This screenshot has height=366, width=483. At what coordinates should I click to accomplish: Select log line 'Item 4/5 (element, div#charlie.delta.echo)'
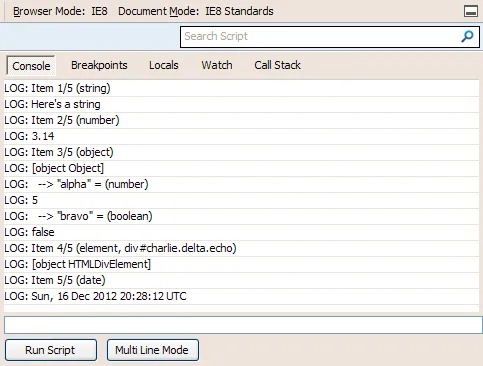[241, 248]
